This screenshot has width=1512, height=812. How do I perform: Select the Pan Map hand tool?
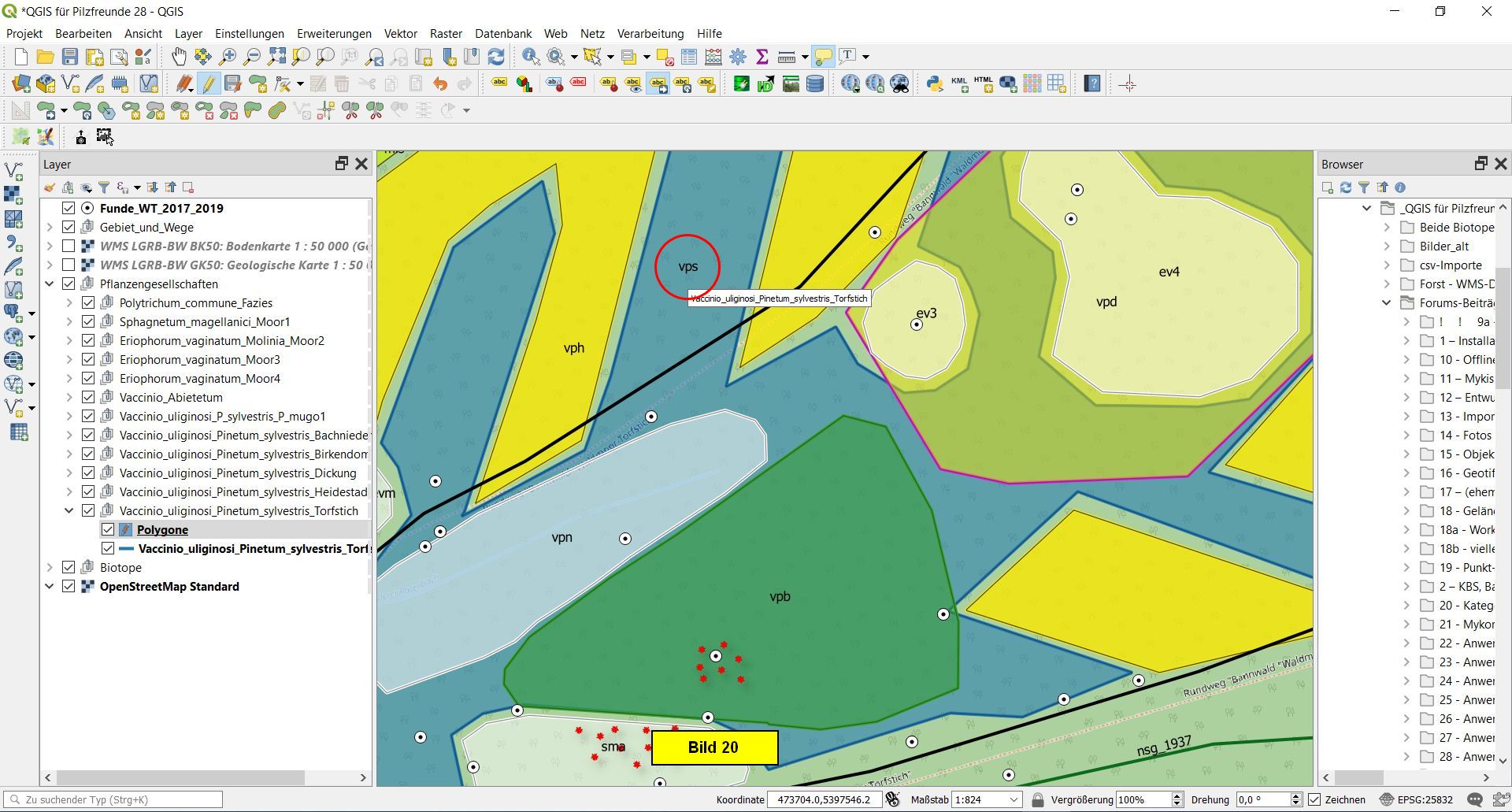pyautogui.click(x=179, y=57)
